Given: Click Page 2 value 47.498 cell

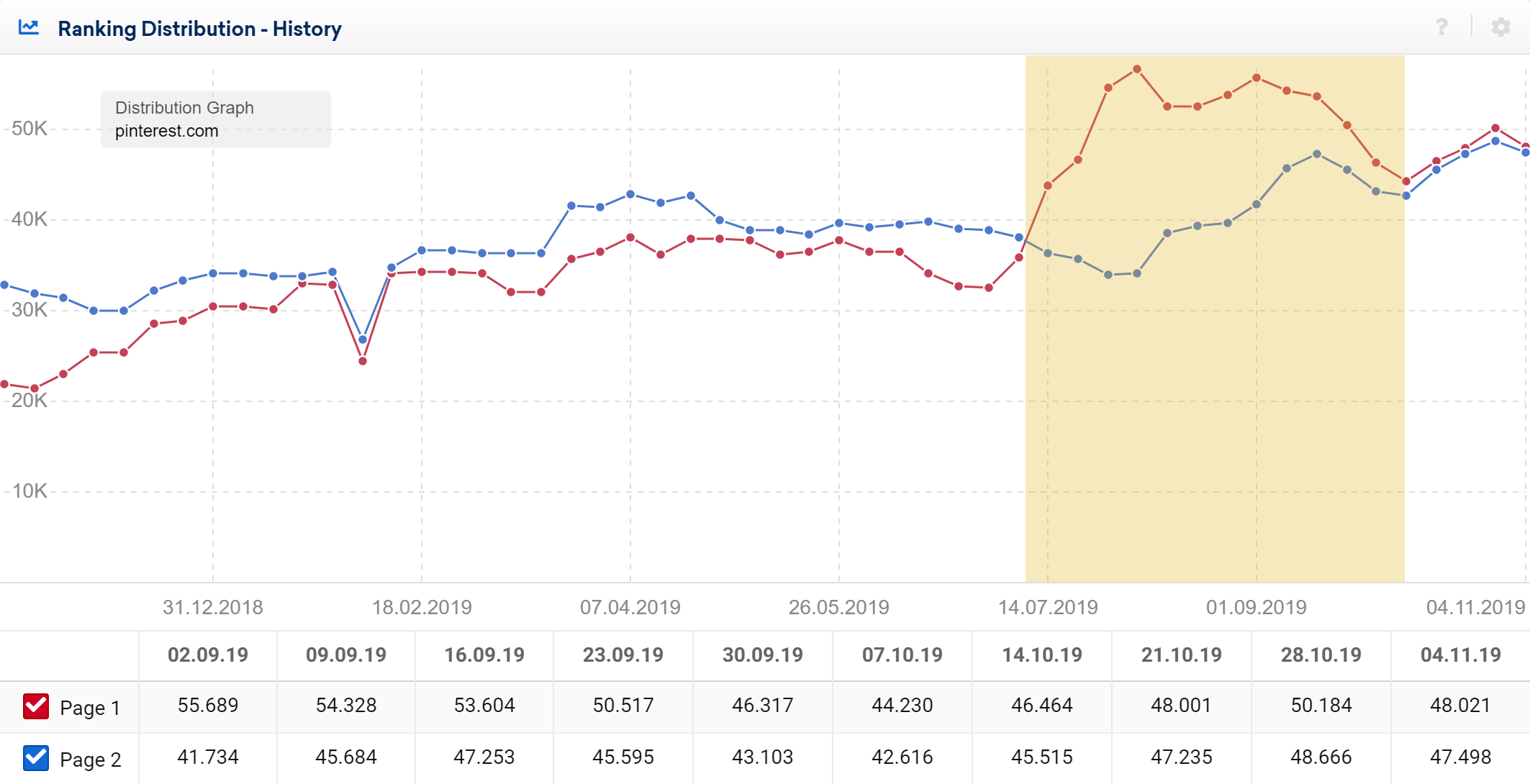Looking at the screenshot, I should click(x=1460, y=757).
